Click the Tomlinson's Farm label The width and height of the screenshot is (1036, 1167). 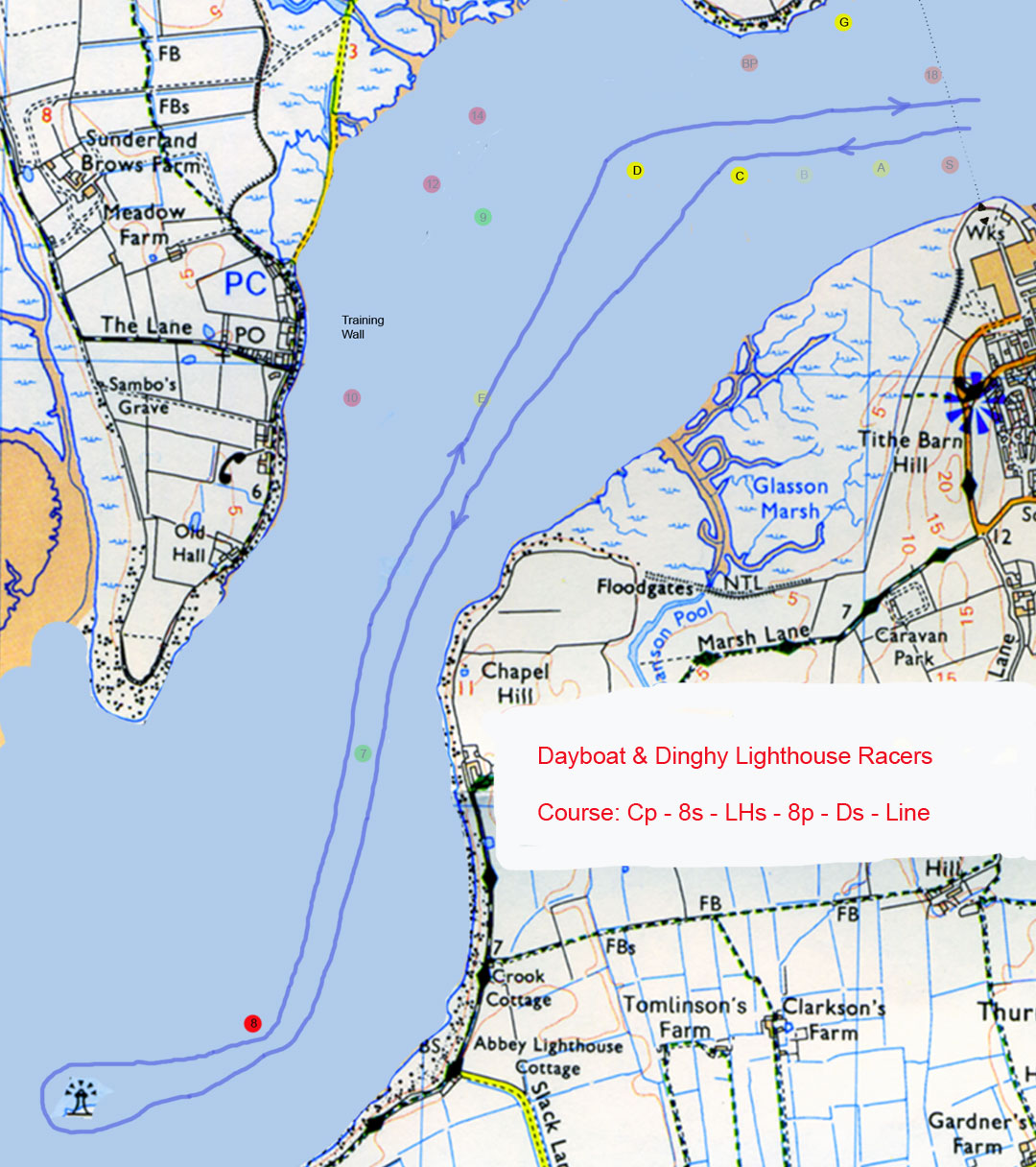coord(685,1017)
